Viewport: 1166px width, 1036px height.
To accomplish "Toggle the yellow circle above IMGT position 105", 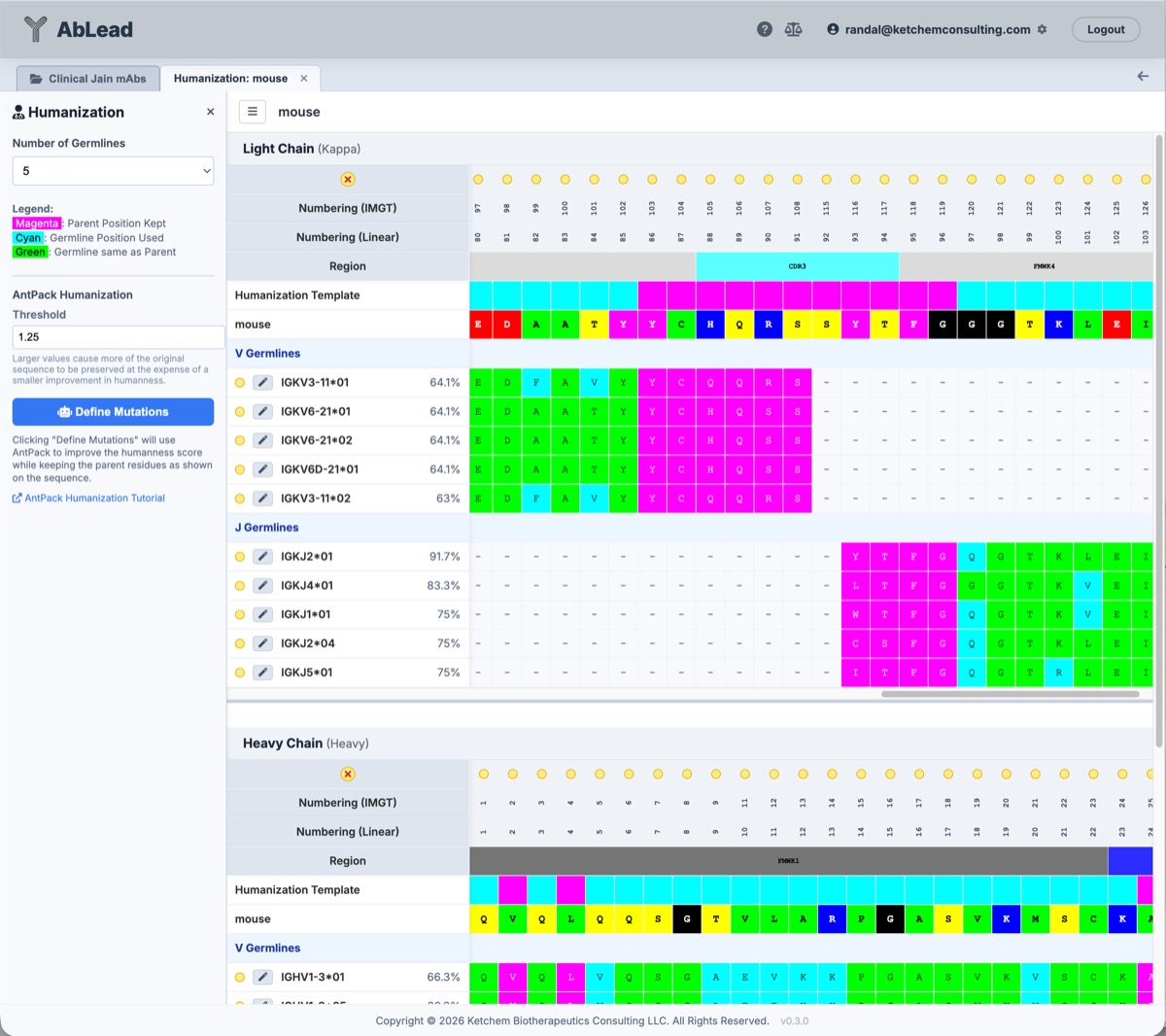I will (710, 180).
